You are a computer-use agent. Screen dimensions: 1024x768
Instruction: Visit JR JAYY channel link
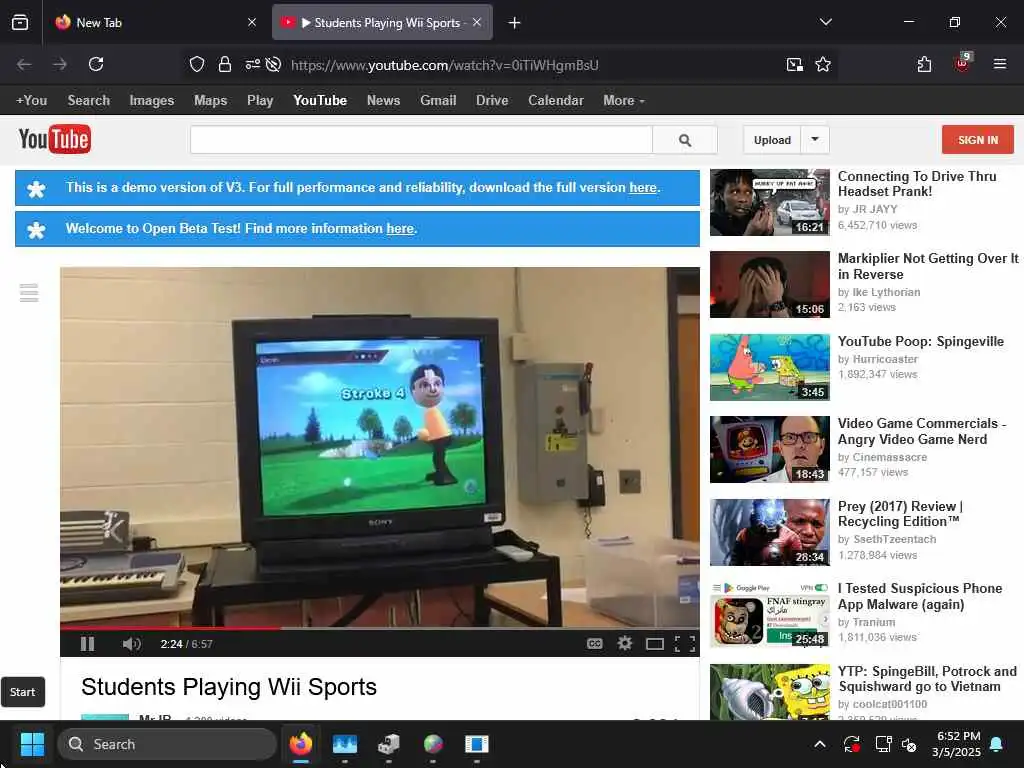tap(875, 209)
